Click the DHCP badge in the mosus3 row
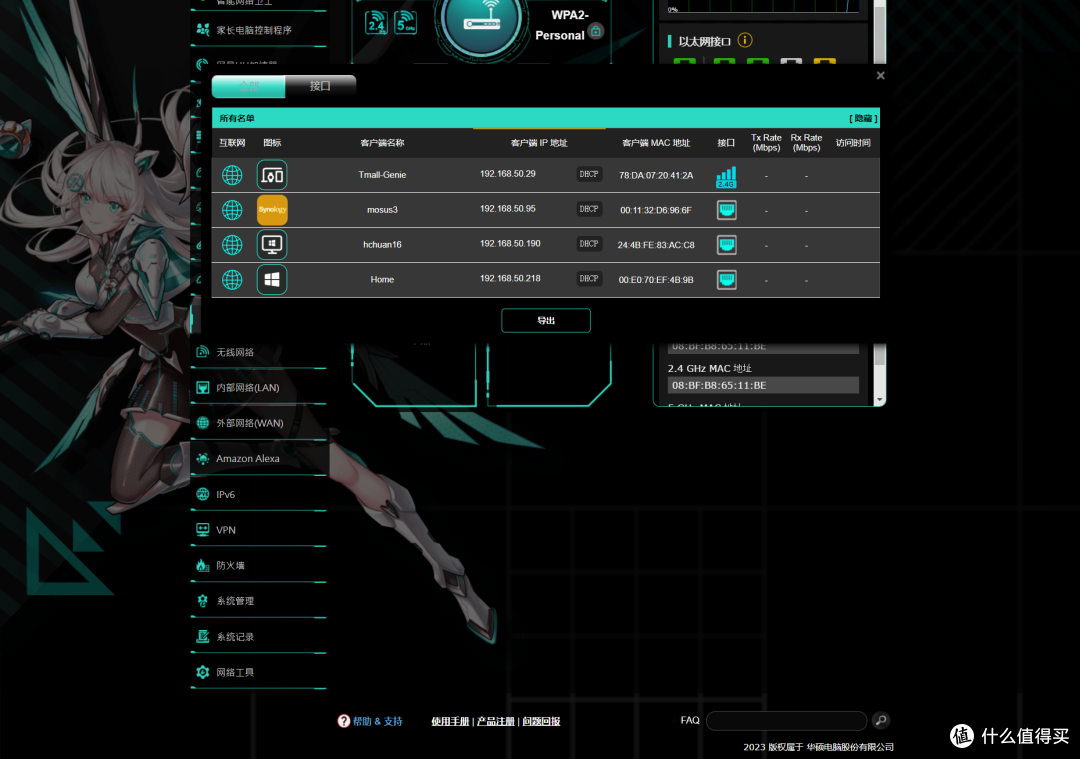1080x759 pixels. point(589,209)
